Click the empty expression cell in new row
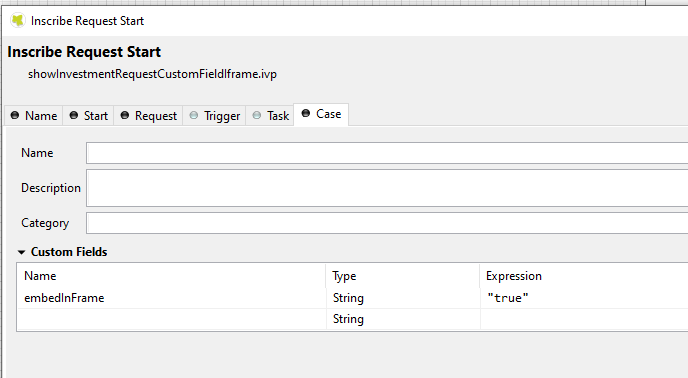Image resolution: width=688 pixels, height=378 pixels. (x=584, y=319)
